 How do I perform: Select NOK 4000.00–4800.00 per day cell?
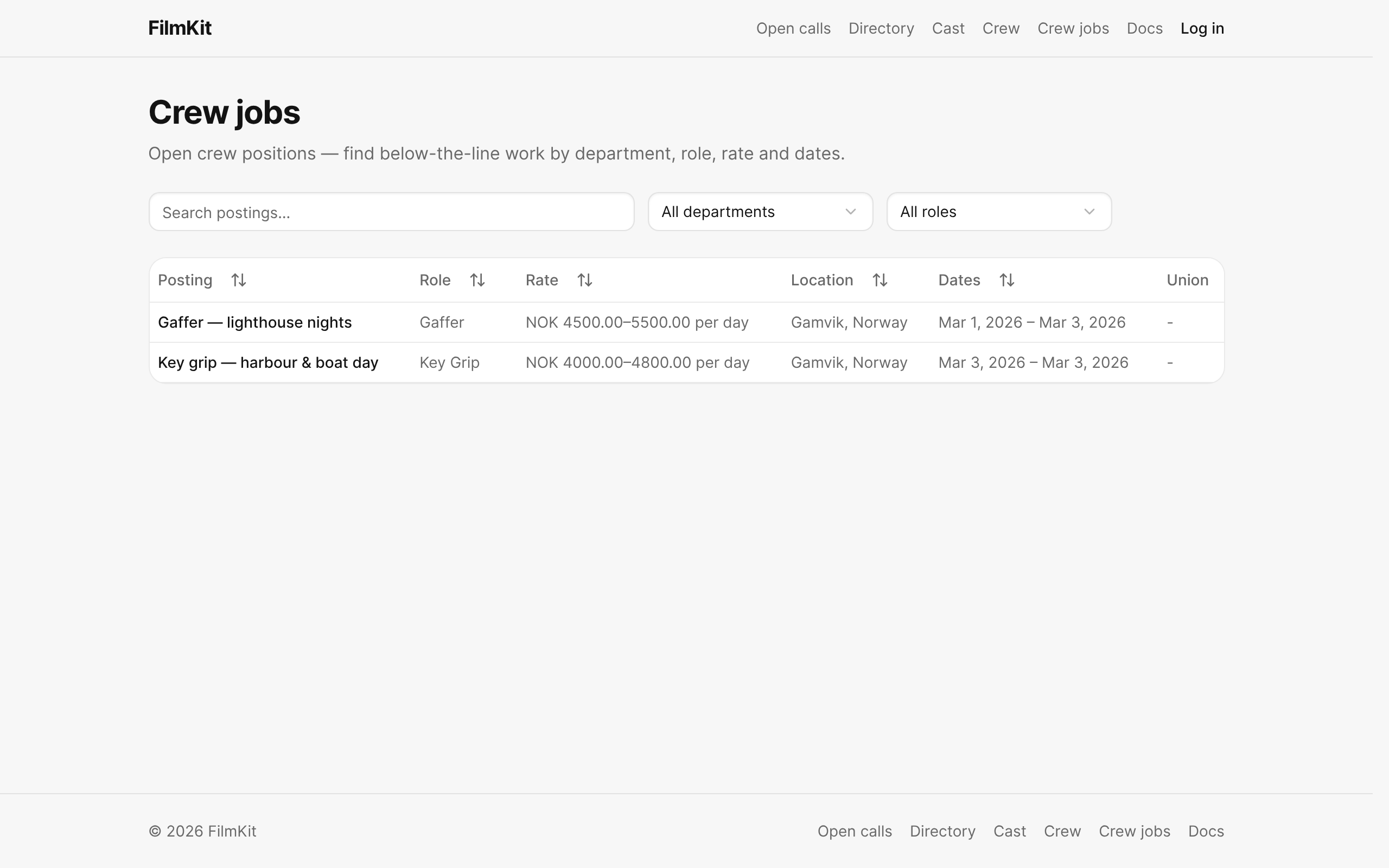pyautogui.click(x=638, y=362)
